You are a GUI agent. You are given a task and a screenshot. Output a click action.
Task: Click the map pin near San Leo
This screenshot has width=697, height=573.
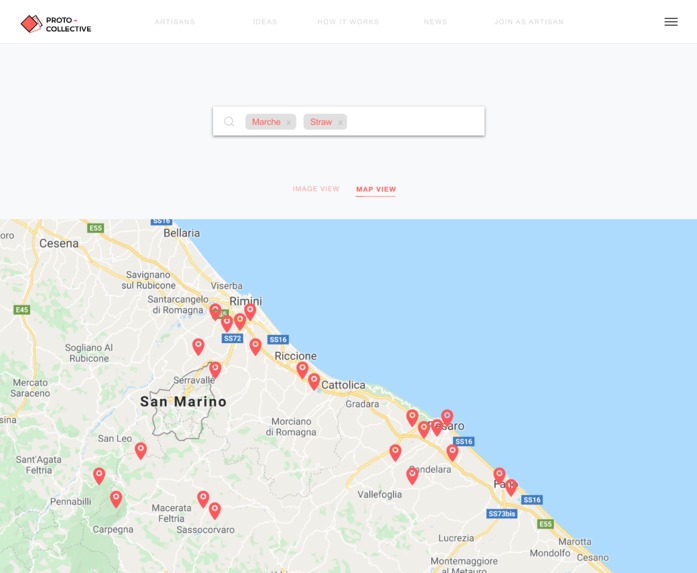point(140,450)
